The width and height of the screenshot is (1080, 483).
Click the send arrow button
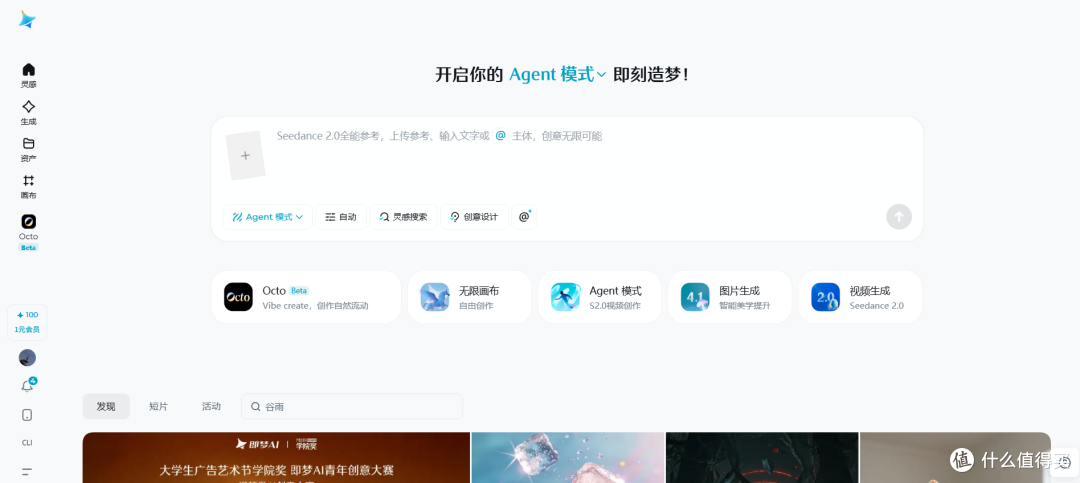click(899, 217)
